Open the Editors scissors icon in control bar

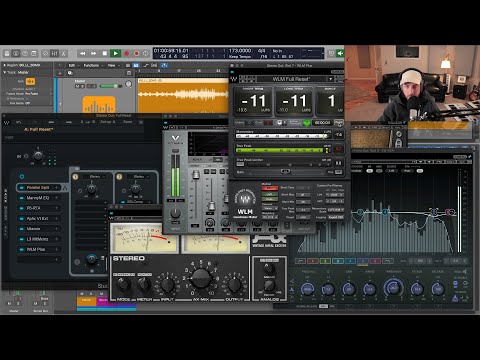coord(64,53)
